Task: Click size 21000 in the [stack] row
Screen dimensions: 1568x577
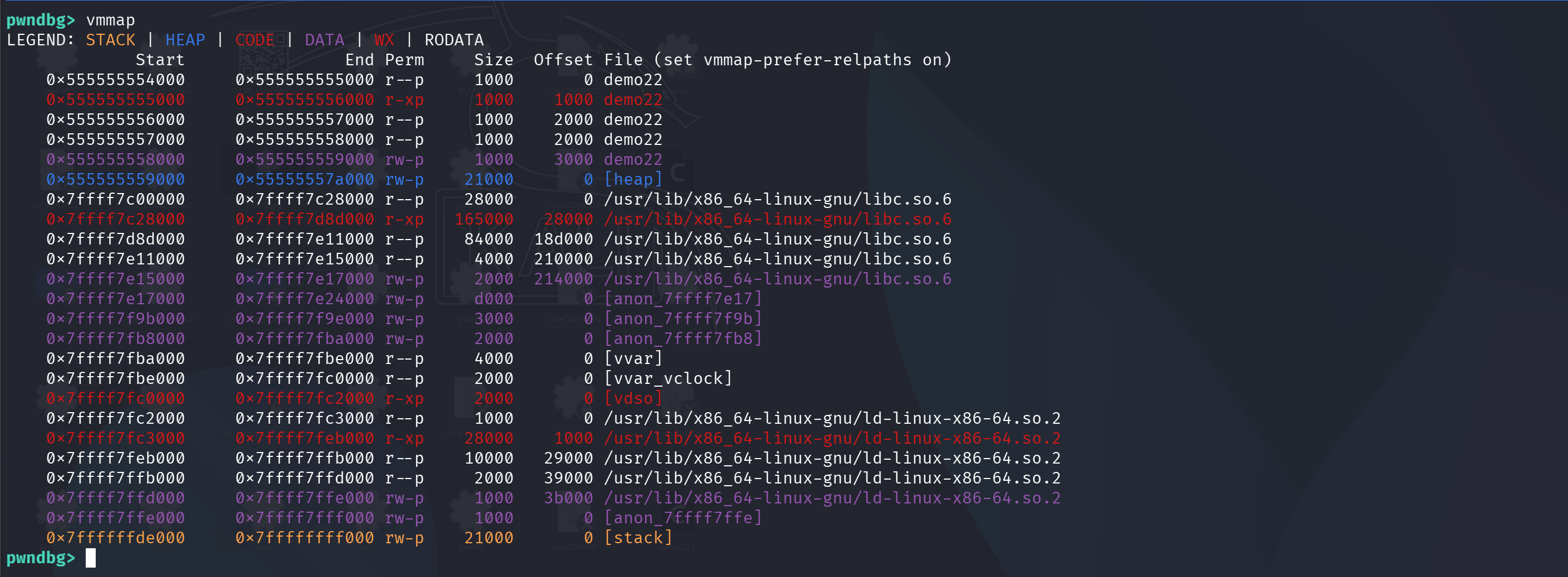Action: point(489,538)
